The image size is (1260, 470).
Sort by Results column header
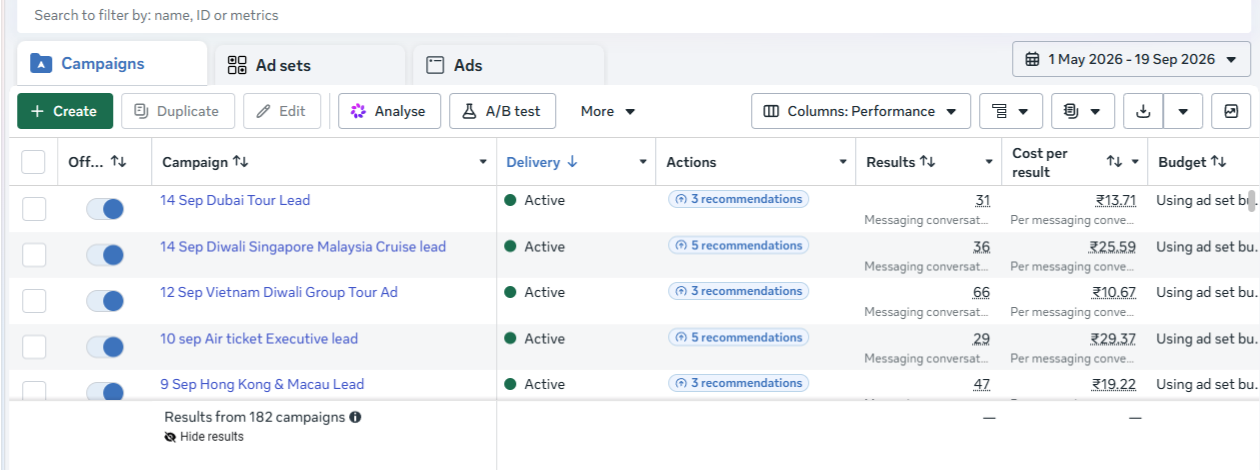pyautogui.click(x=900, y=162)
